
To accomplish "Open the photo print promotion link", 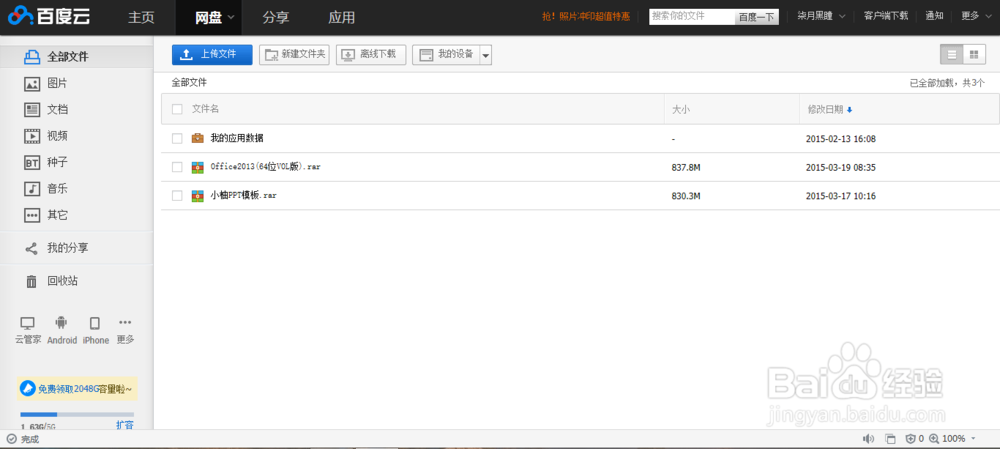I will [586, 17].
